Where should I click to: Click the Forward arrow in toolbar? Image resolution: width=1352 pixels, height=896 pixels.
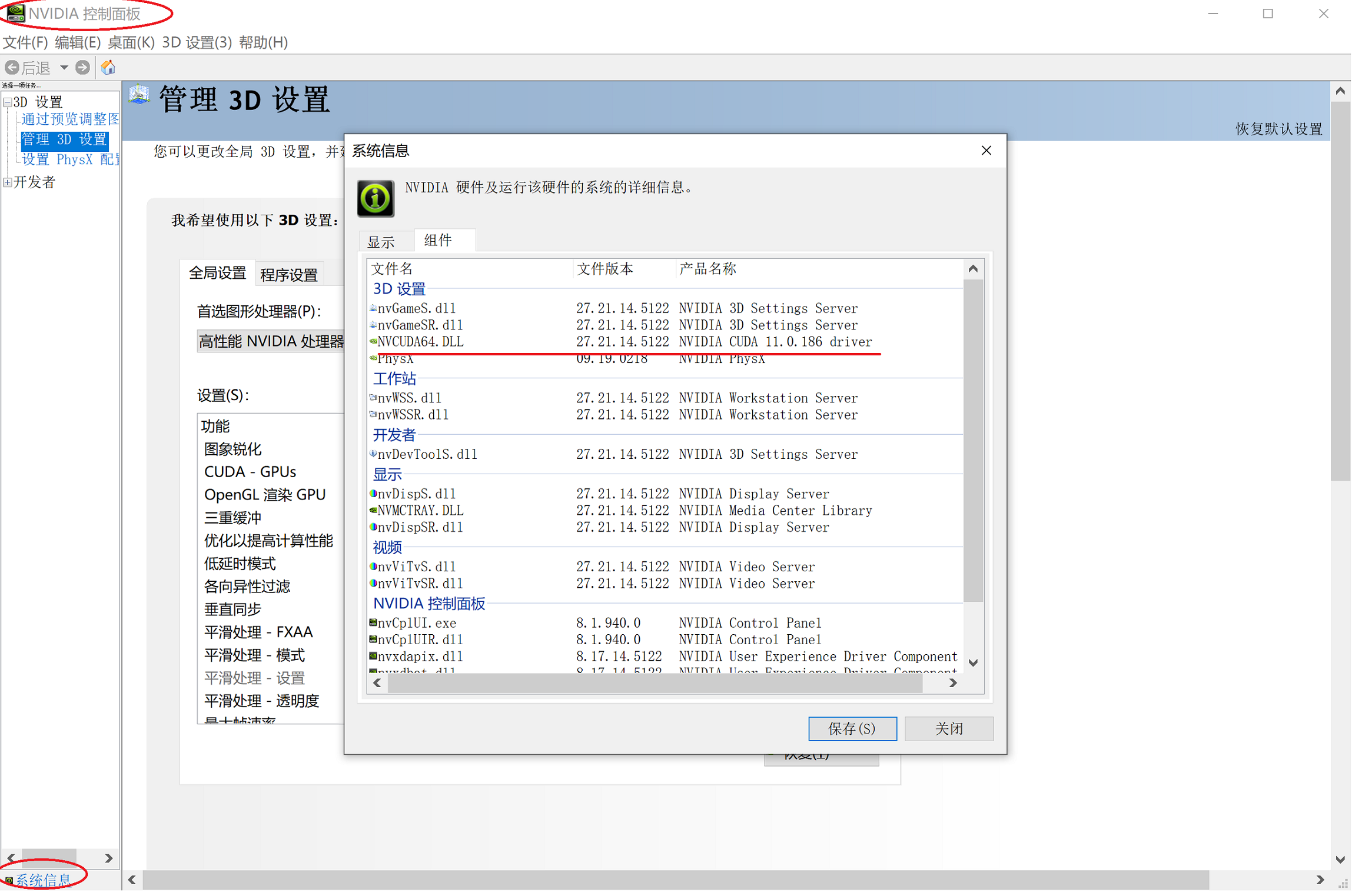point(83,68)
